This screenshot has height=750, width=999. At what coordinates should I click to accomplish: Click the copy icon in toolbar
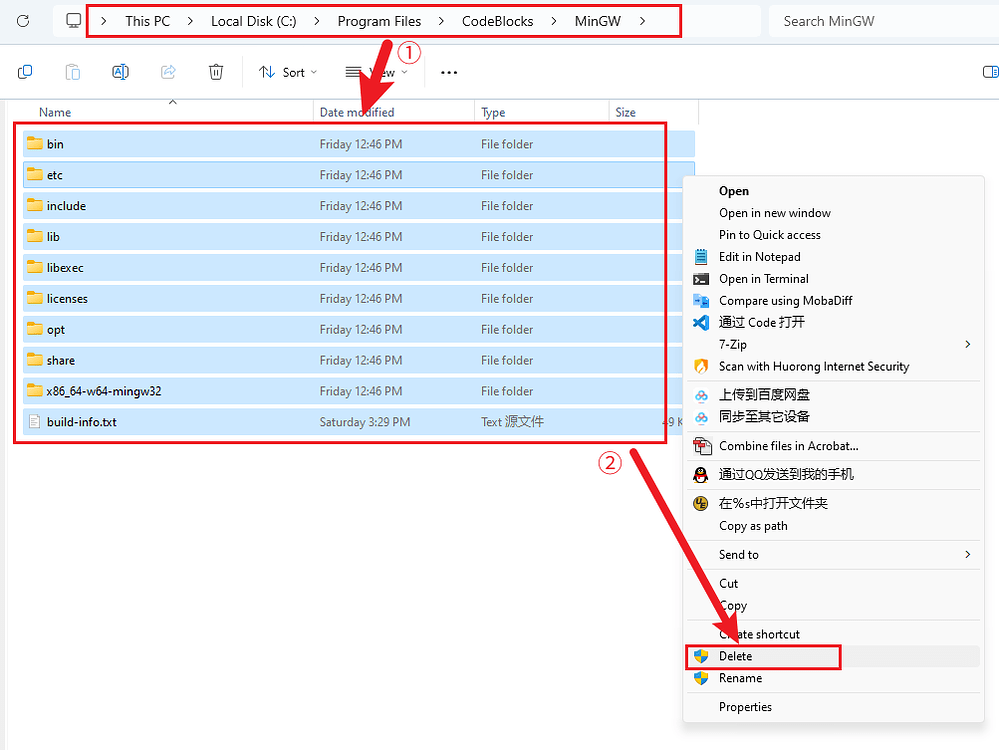[25, 72]
